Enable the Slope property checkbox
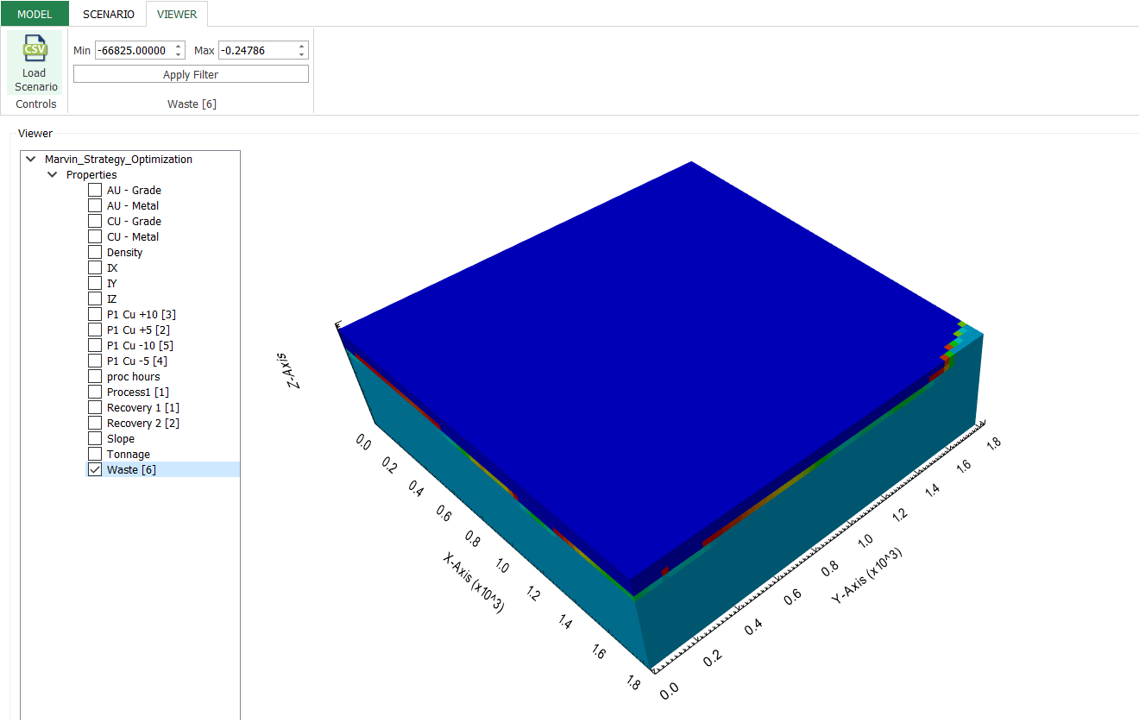1139x720 pixels. (95, 439)
